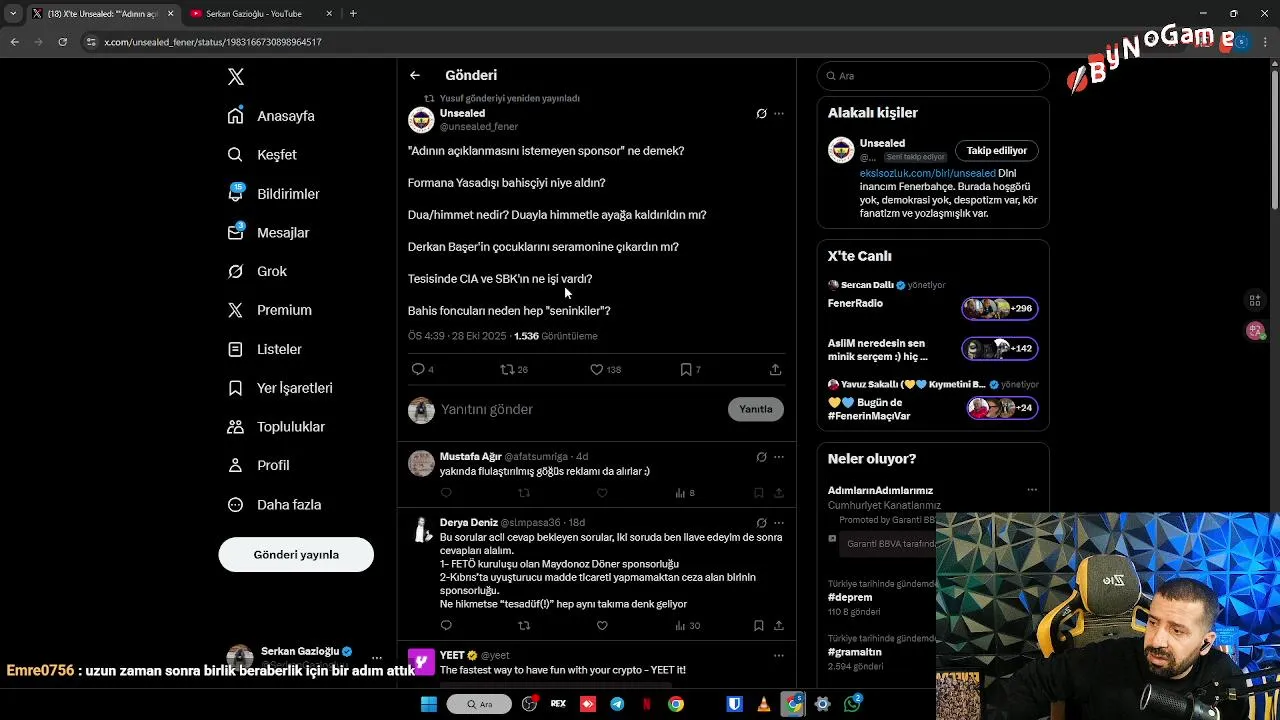Open #deprem trending topic
The height and width of the screenshot is (720, 1280).
(x=850, y=598)
